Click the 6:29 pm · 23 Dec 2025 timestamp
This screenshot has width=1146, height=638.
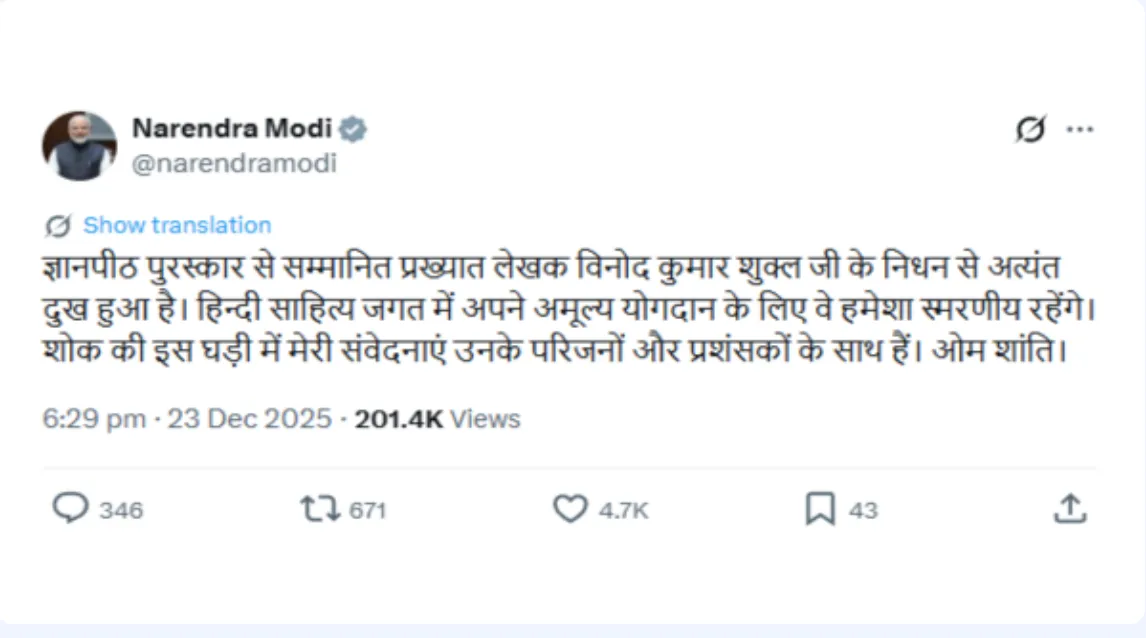coord(186,419)
